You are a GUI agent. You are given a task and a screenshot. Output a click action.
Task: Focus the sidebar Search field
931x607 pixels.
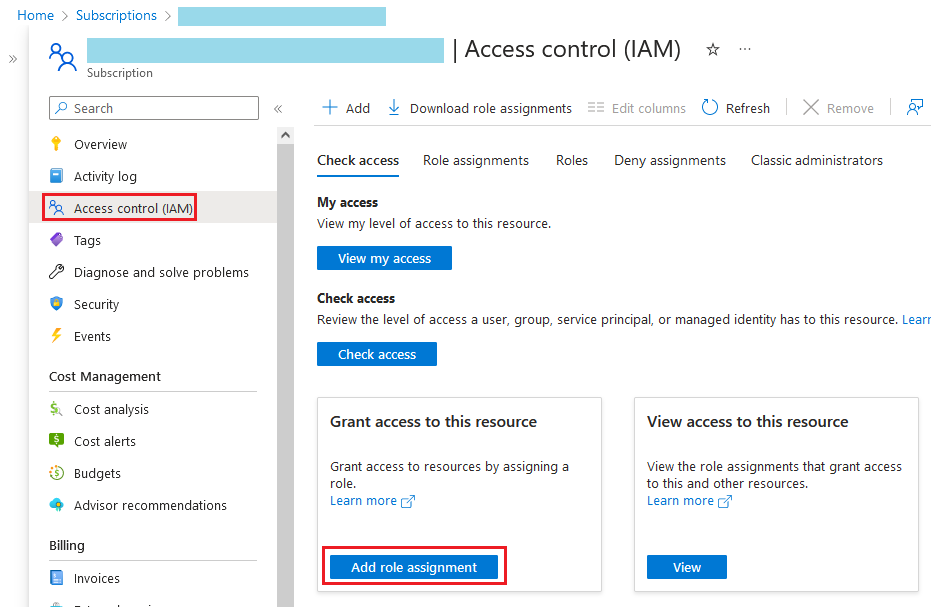(160, 108)
